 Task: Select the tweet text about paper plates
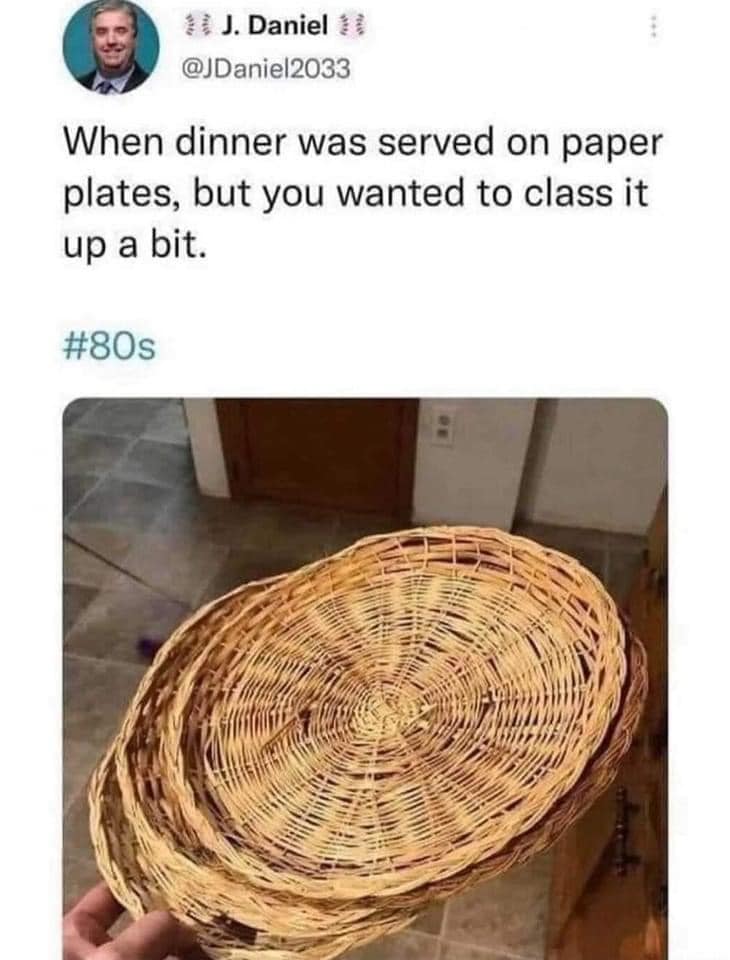(363, 193)
